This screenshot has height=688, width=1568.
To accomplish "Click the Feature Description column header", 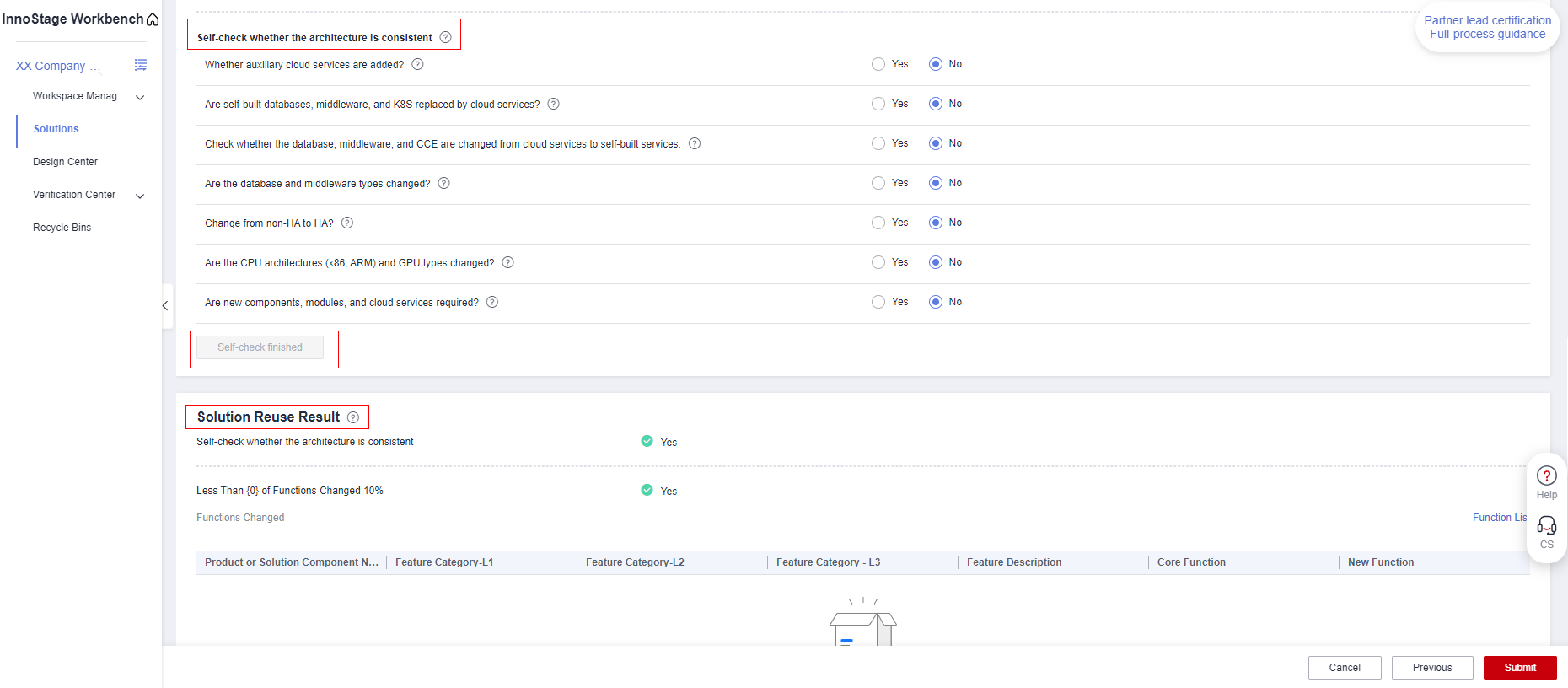I will (x=1014, y=562).
